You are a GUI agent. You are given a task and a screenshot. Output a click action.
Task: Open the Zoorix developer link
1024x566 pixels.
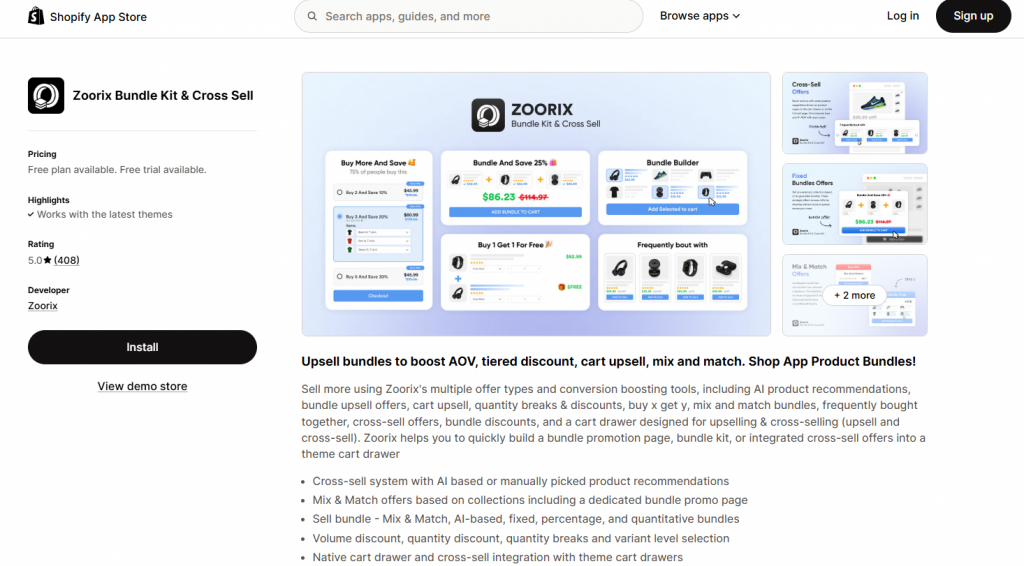coord(42,306)
